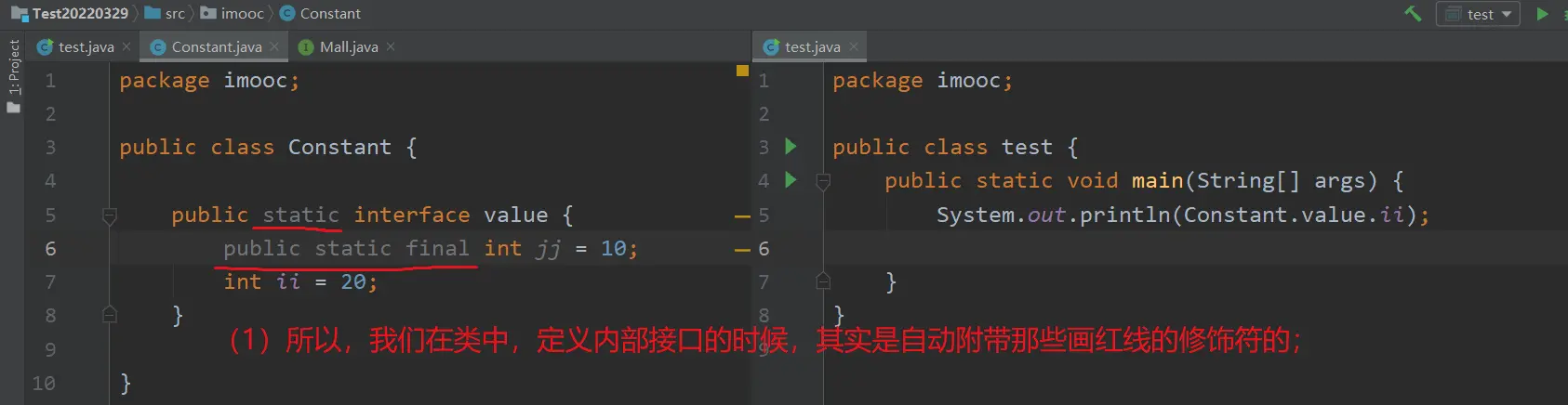
Task: Close the Mall.java tab
Action: coord(391,46)
